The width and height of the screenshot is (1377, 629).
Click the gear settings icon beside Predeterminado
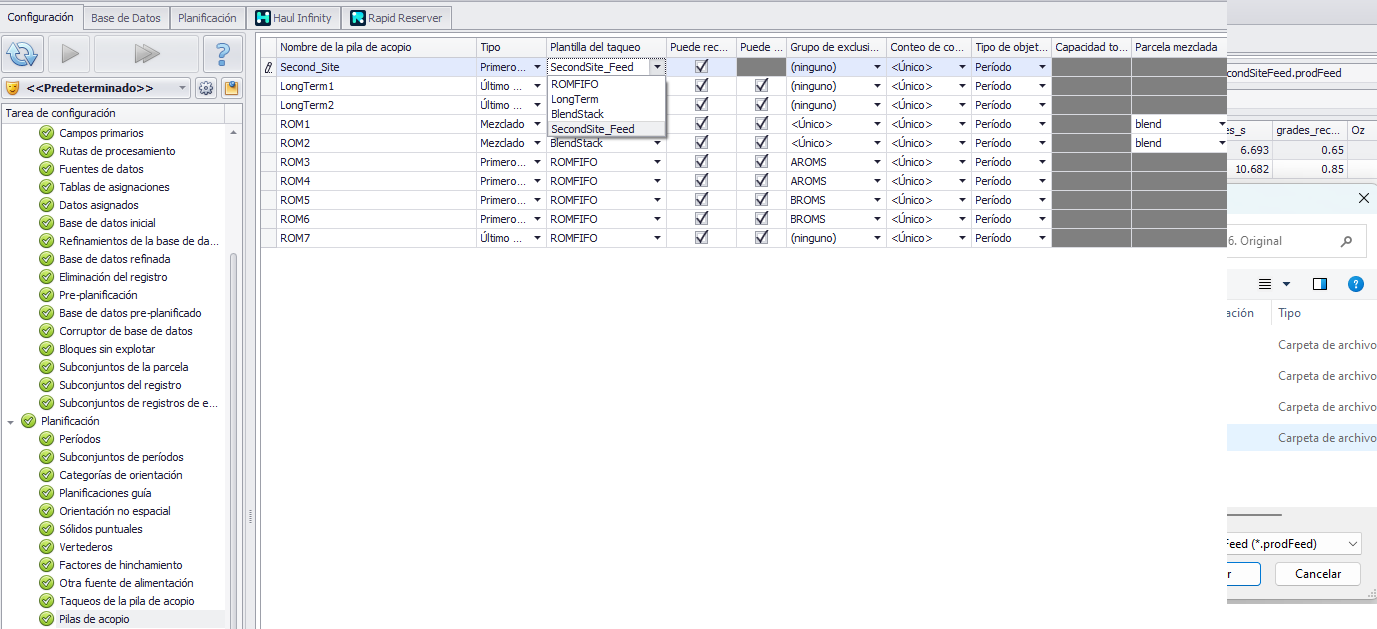click(x=206, y=88)
